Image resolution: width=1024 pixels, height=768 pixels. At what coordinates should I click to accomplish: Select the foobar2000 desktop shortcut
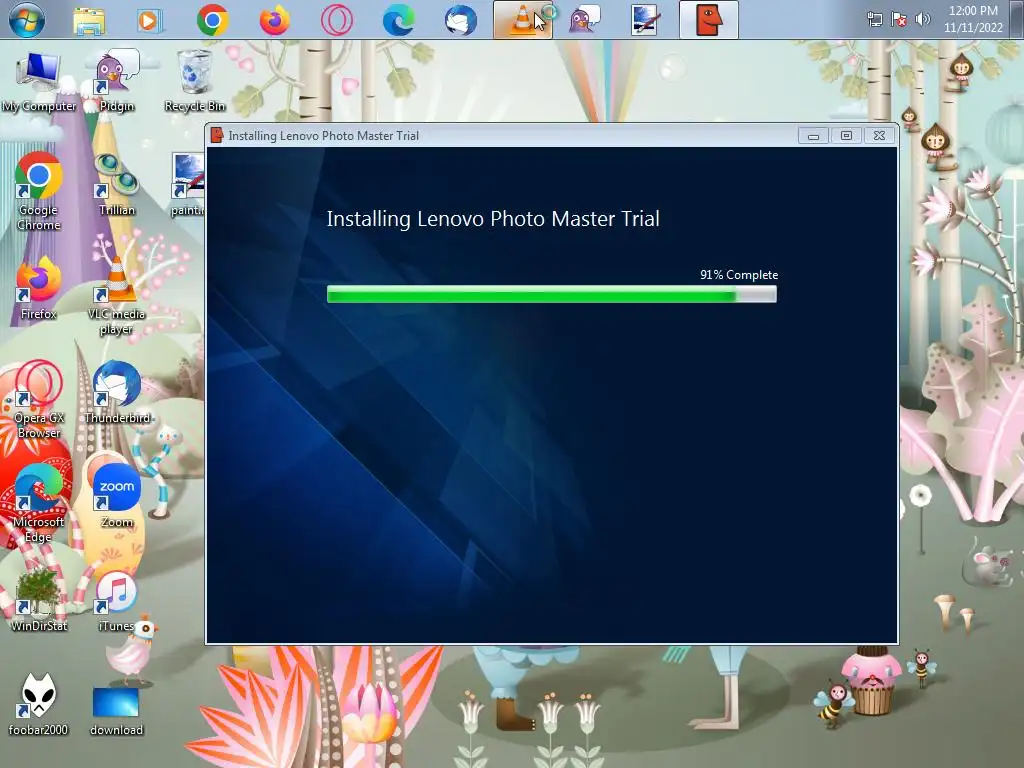click(38, 705)
